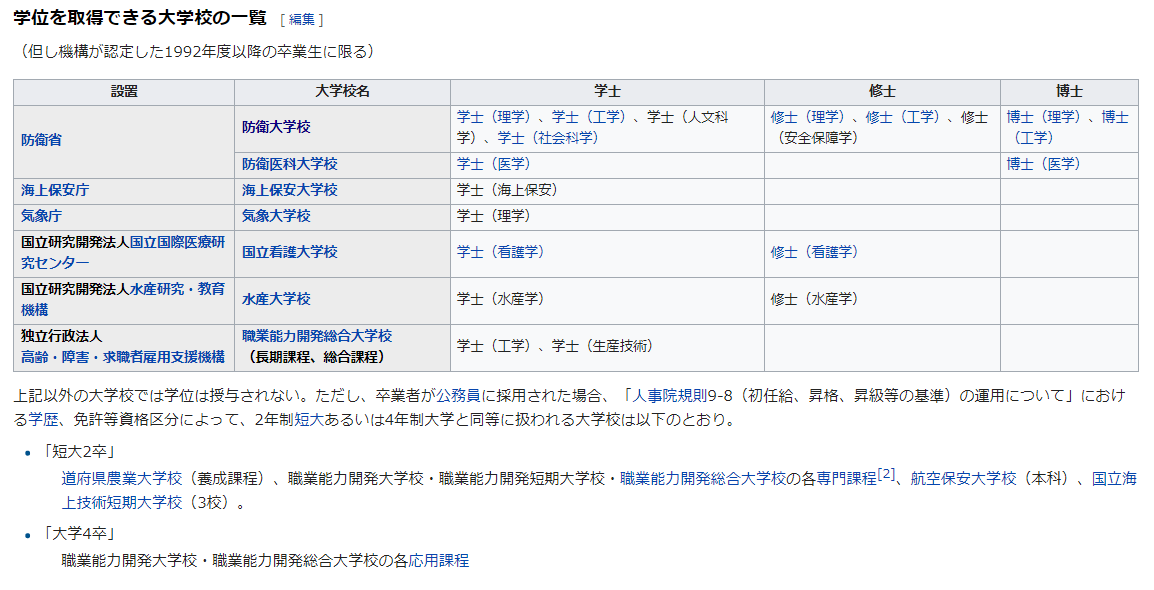Open the 修士（看護学） link
This screenshot has width=1154, height=590.
tap(814, 252)
